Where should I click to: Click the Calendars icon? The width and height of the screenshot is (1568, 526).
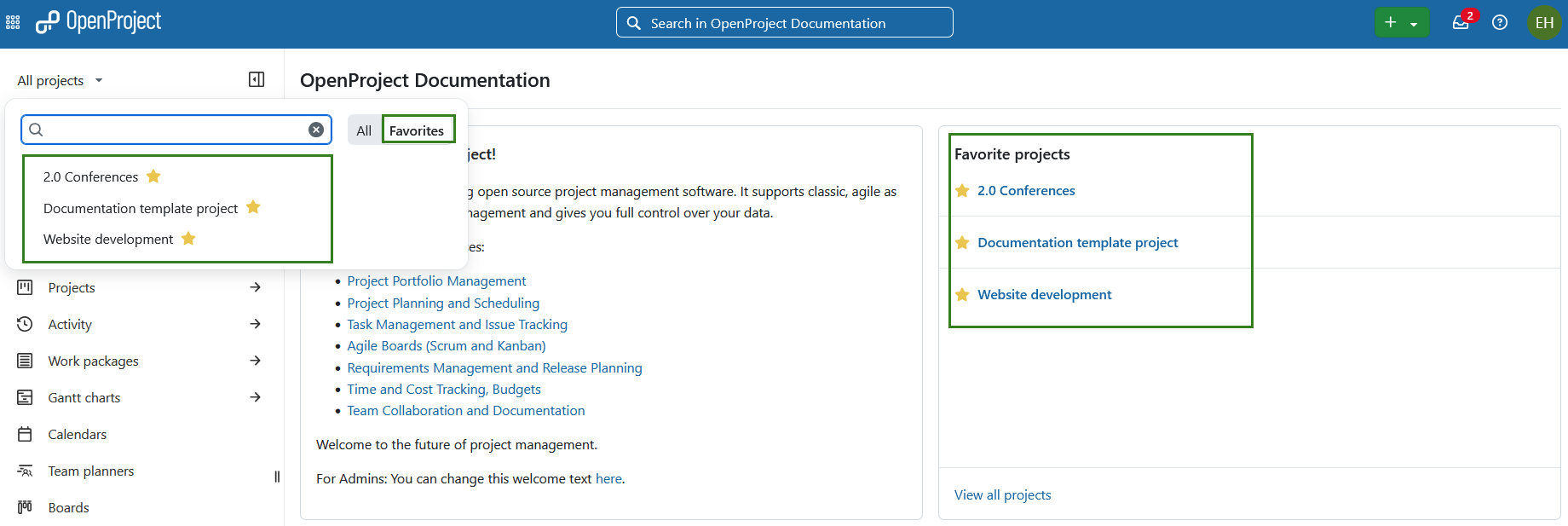25,434
